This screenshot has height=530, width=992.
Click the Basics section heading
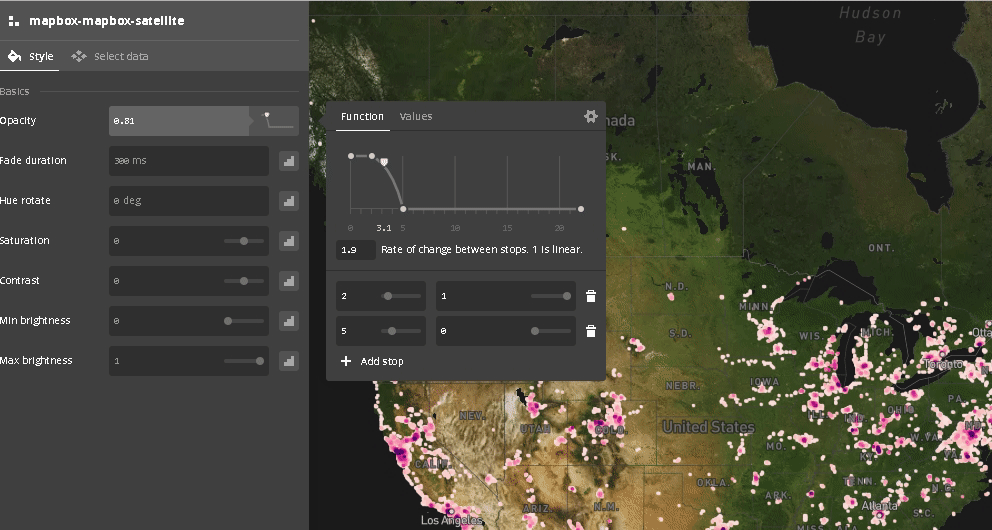click(x=15, y=92)
